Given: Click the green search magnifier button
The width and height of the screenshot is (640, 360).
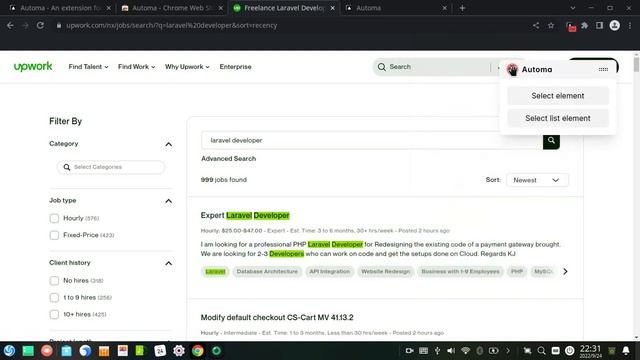Looking at the screenshot, I should coord(551,140).
